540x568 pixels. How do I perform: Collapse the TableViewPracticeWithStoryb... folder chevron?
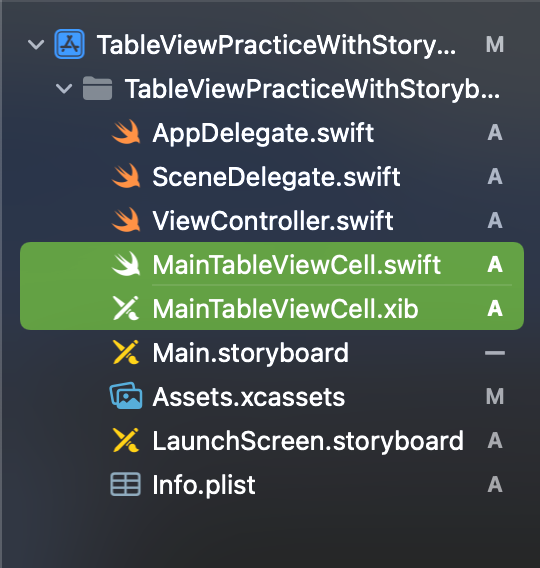64,89
